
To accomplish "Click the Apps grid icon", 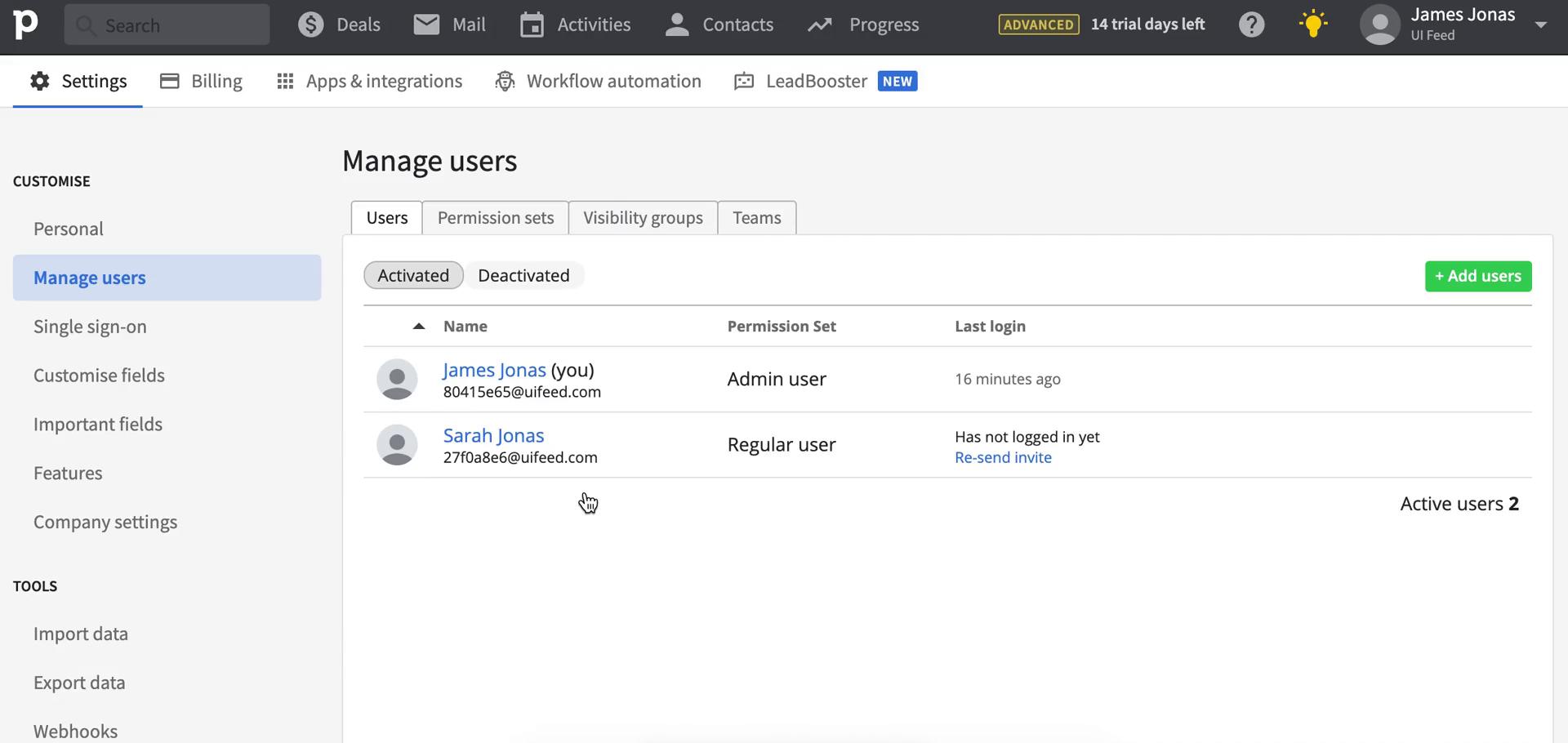I will [x=285, y=81].
